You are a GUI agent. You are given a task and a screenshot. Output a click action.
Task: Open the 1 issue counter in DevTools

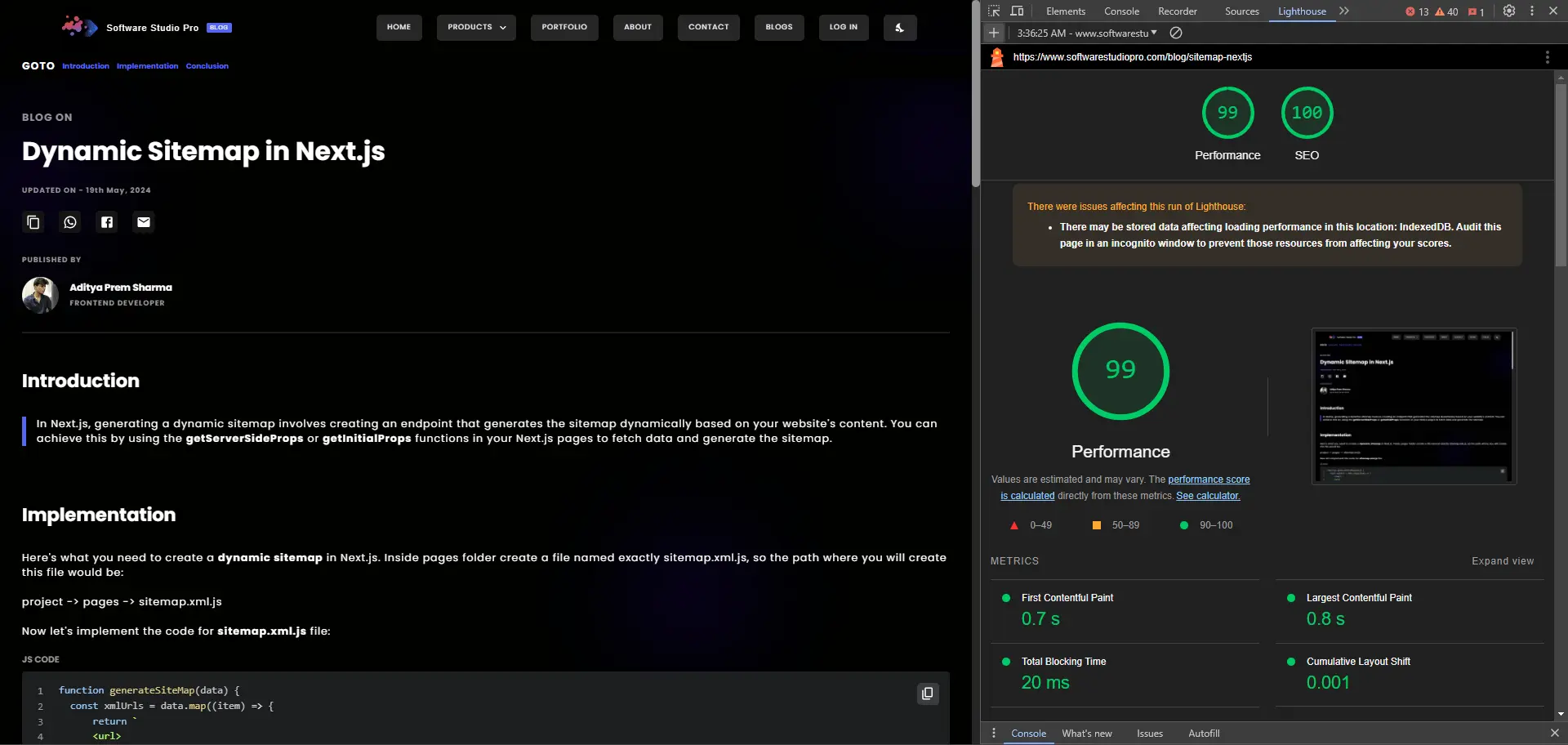point(1476,11)
